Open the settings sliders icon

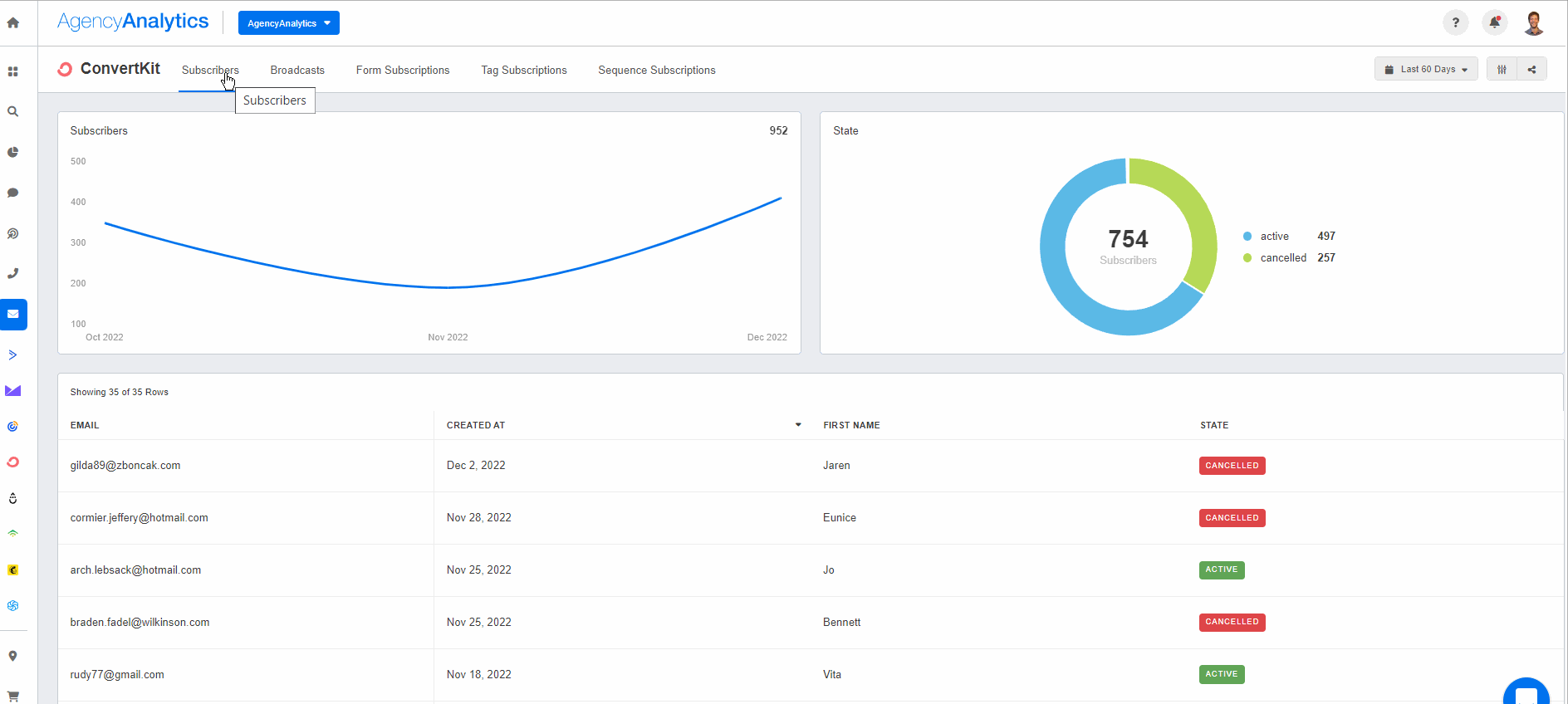coord(1502,70)
